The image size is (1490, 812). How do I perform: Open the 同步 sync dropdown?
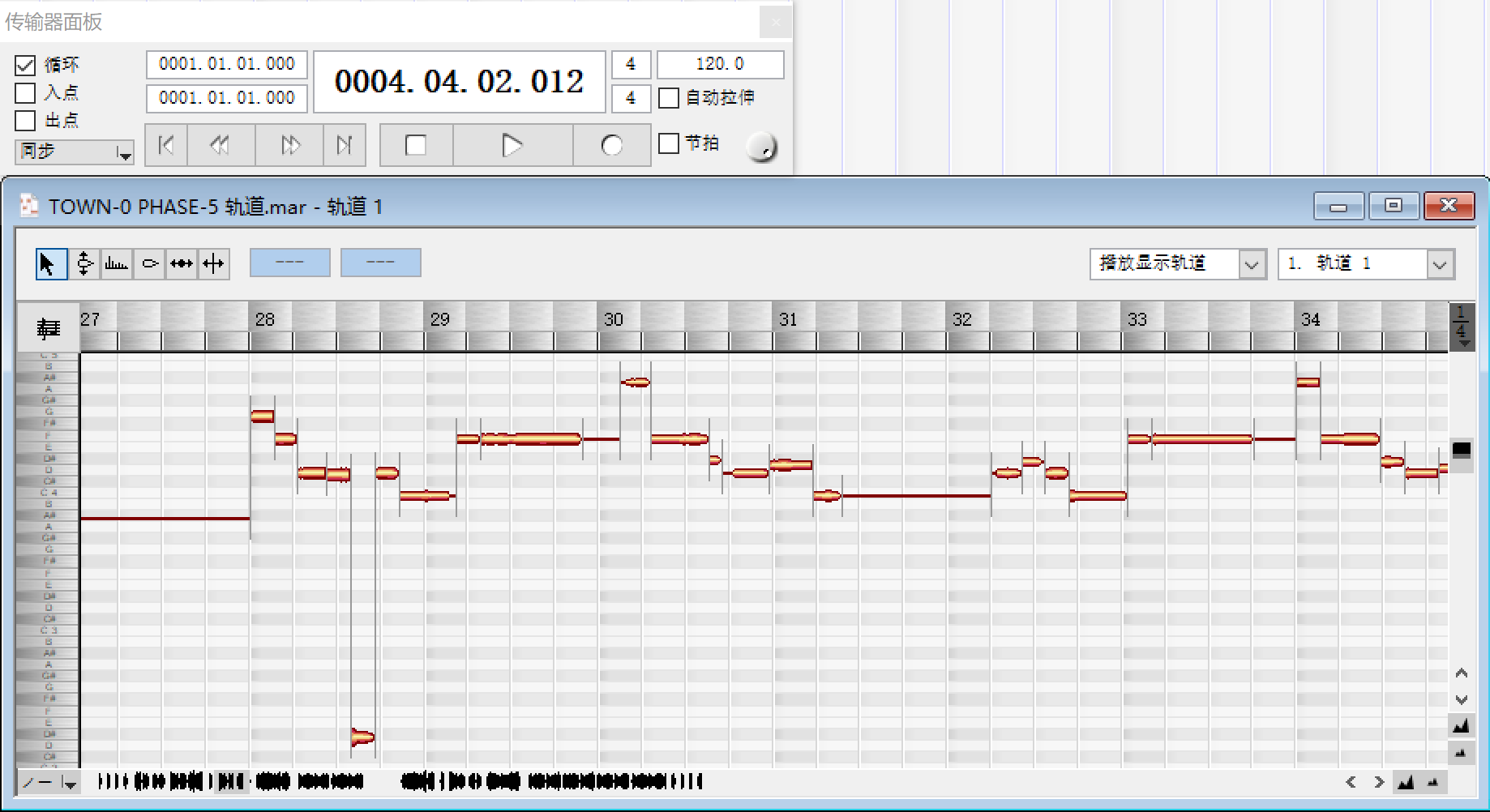coord(74,152)
